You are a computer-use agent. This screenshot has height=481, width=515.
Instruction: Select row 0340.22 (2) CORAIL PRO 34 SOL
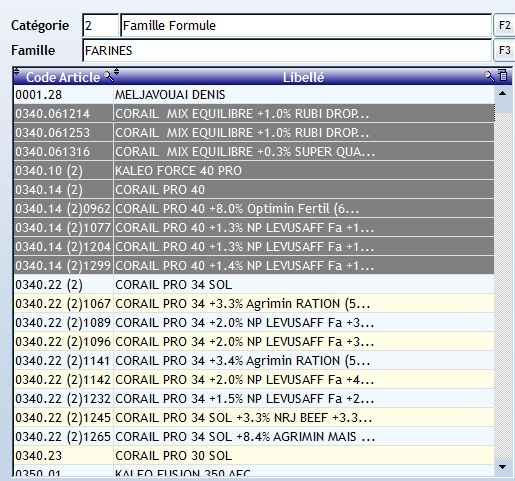254,285
